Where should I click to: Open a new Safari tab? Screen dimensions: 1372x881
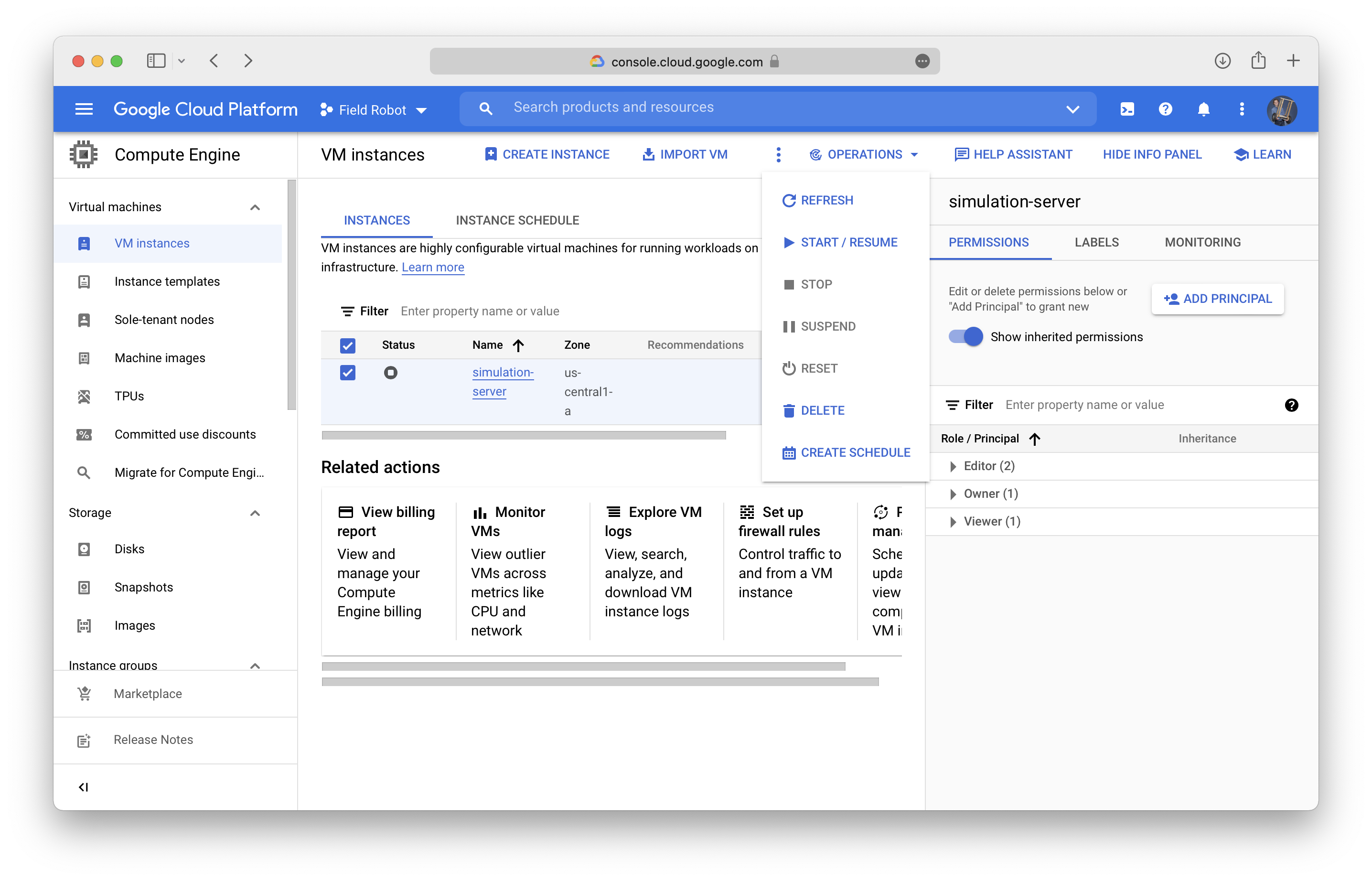1293,61
